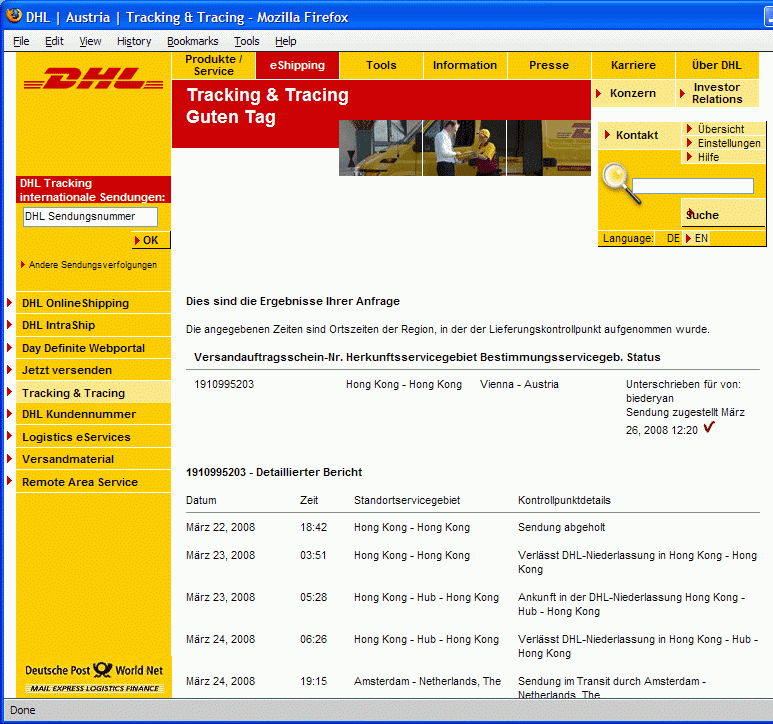The image size is (773, 724).
Task: Open Investor Relations link
Action: point(717,93)
